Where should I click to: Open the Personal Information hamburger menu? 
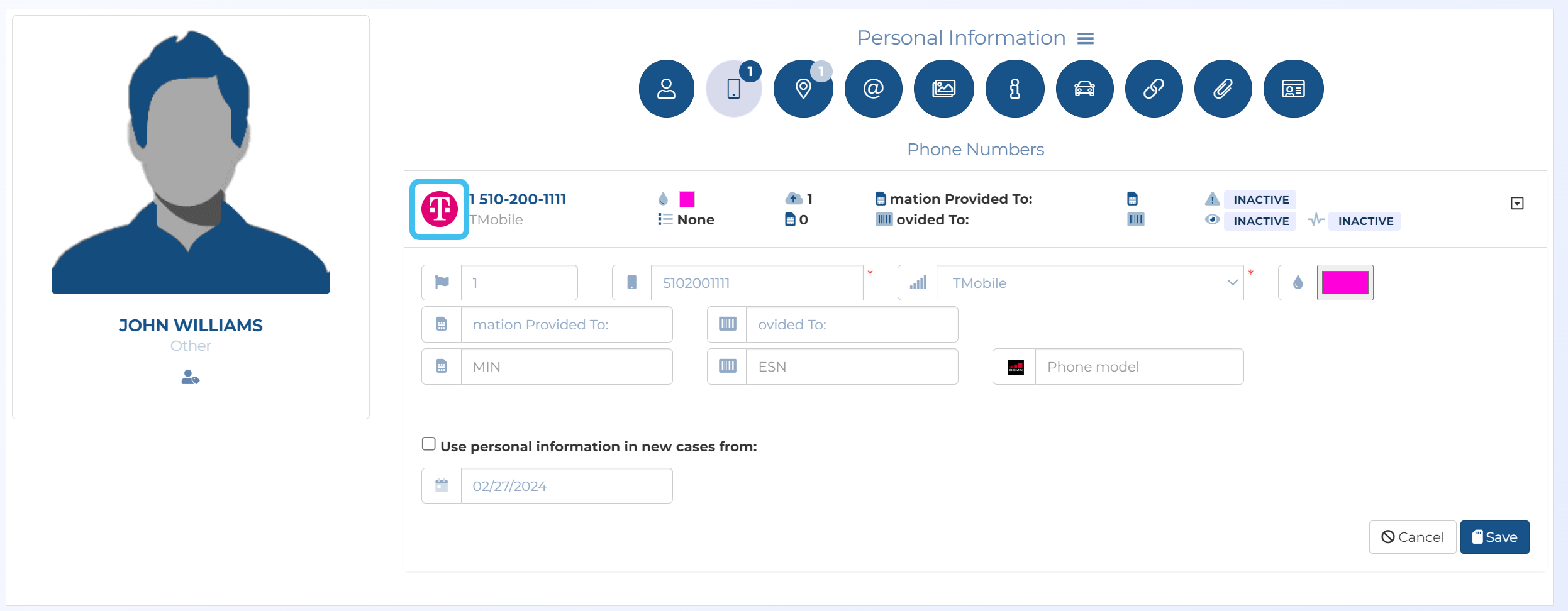[x=1086, y=38]
